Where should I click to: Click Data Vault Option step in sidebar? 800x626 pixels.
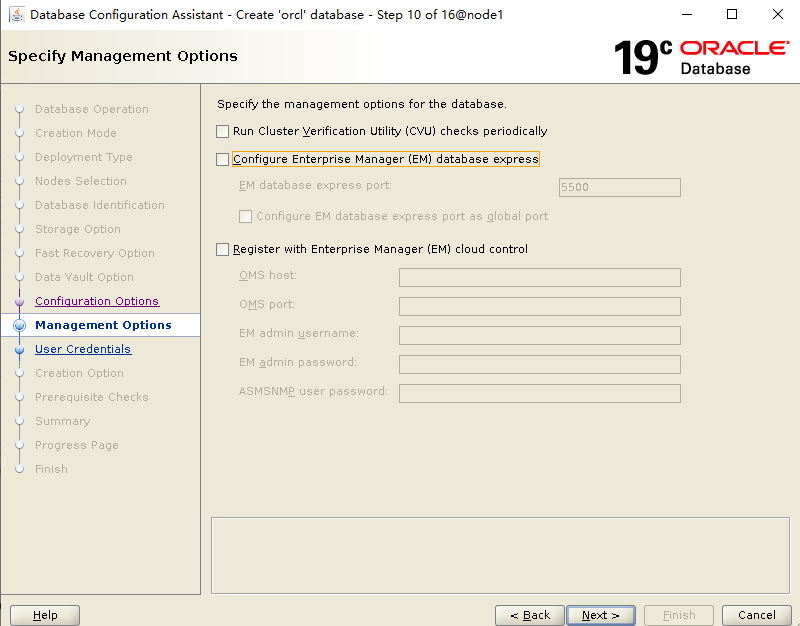point(84,277)
